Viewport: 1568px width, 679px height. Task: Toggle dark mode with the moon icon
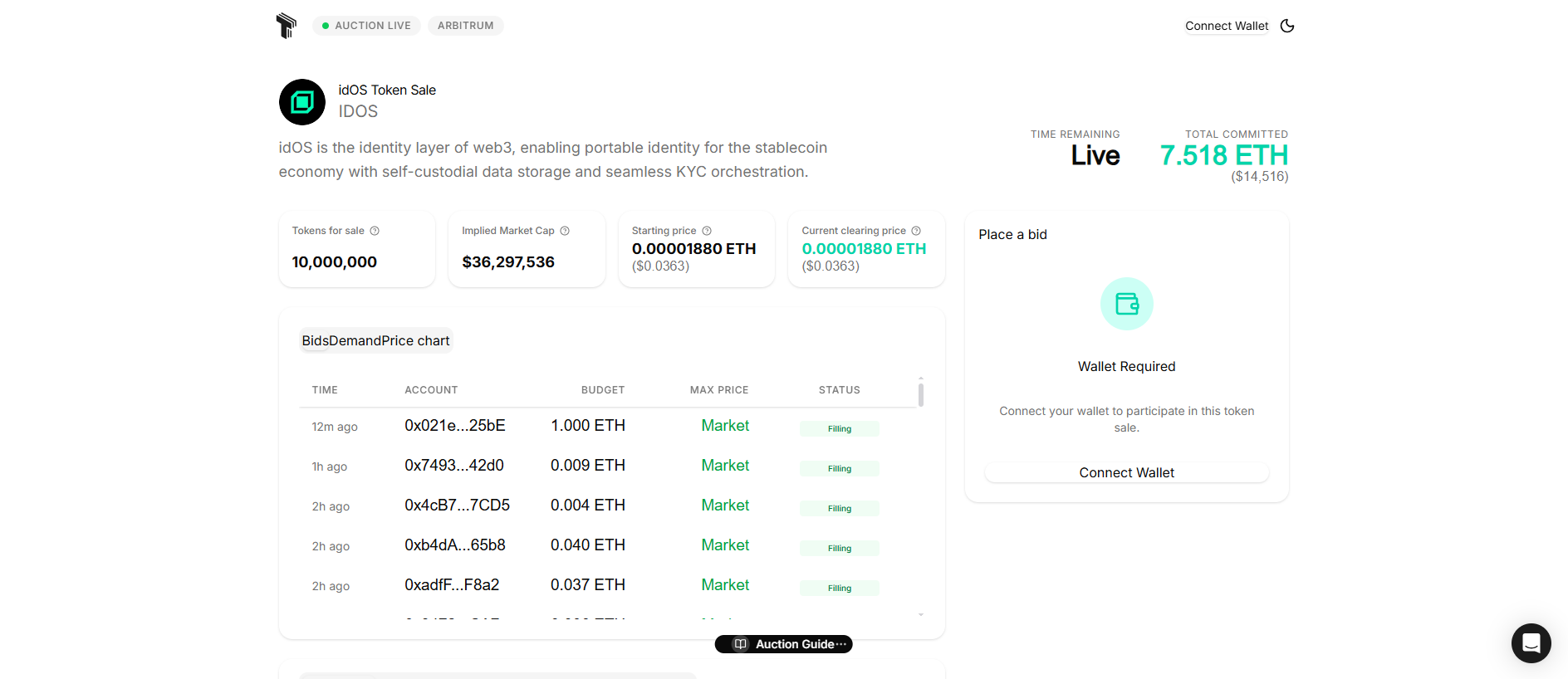pos(1287,26)
